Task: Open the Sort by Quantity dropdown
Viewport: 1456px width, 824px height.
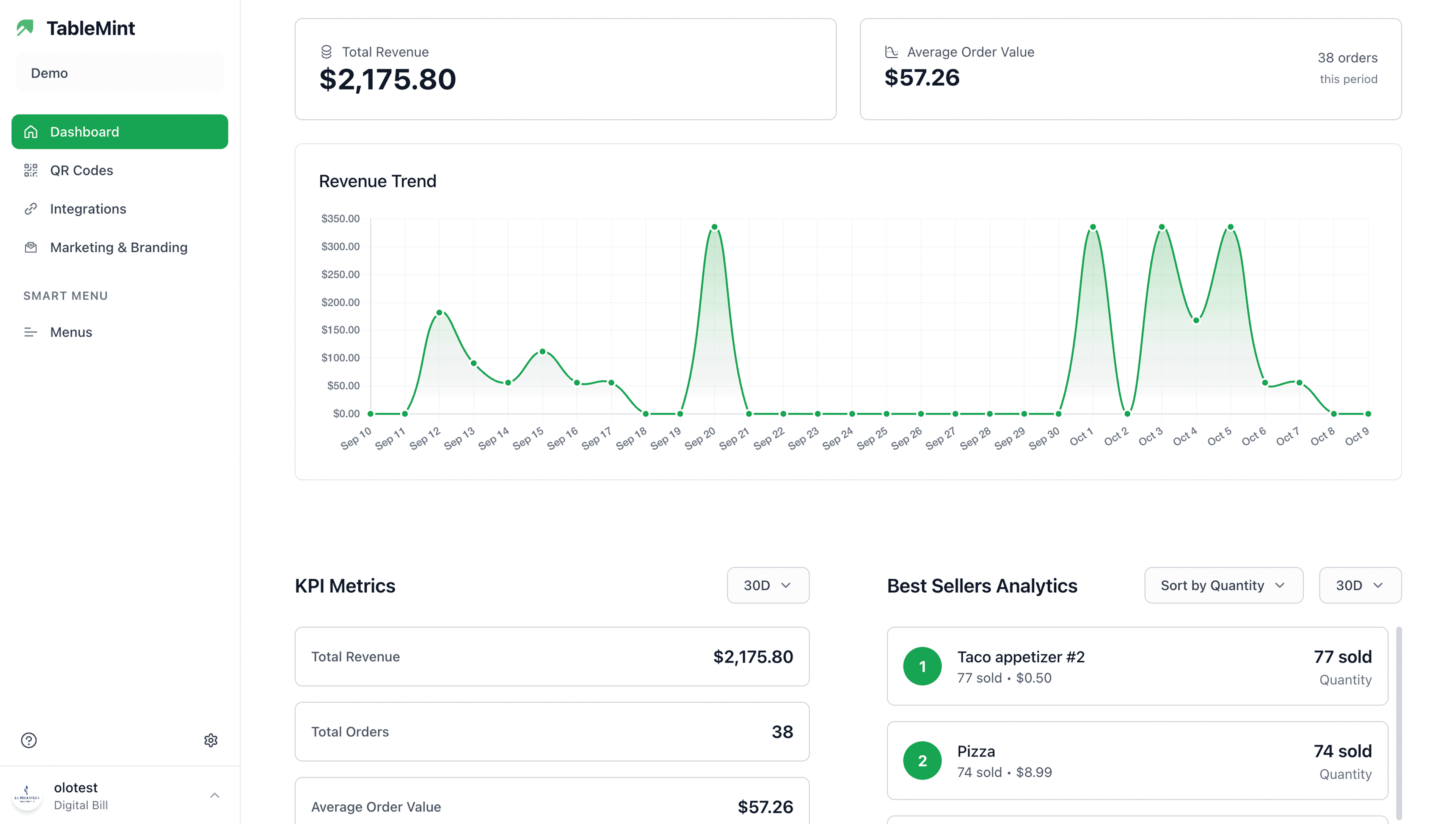Action: coord(1224,585)
